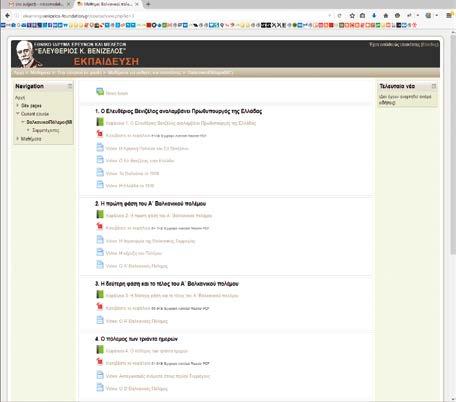Click first video page icon in section 4
This screenshot has height=402, width=456.
point(100,375)
